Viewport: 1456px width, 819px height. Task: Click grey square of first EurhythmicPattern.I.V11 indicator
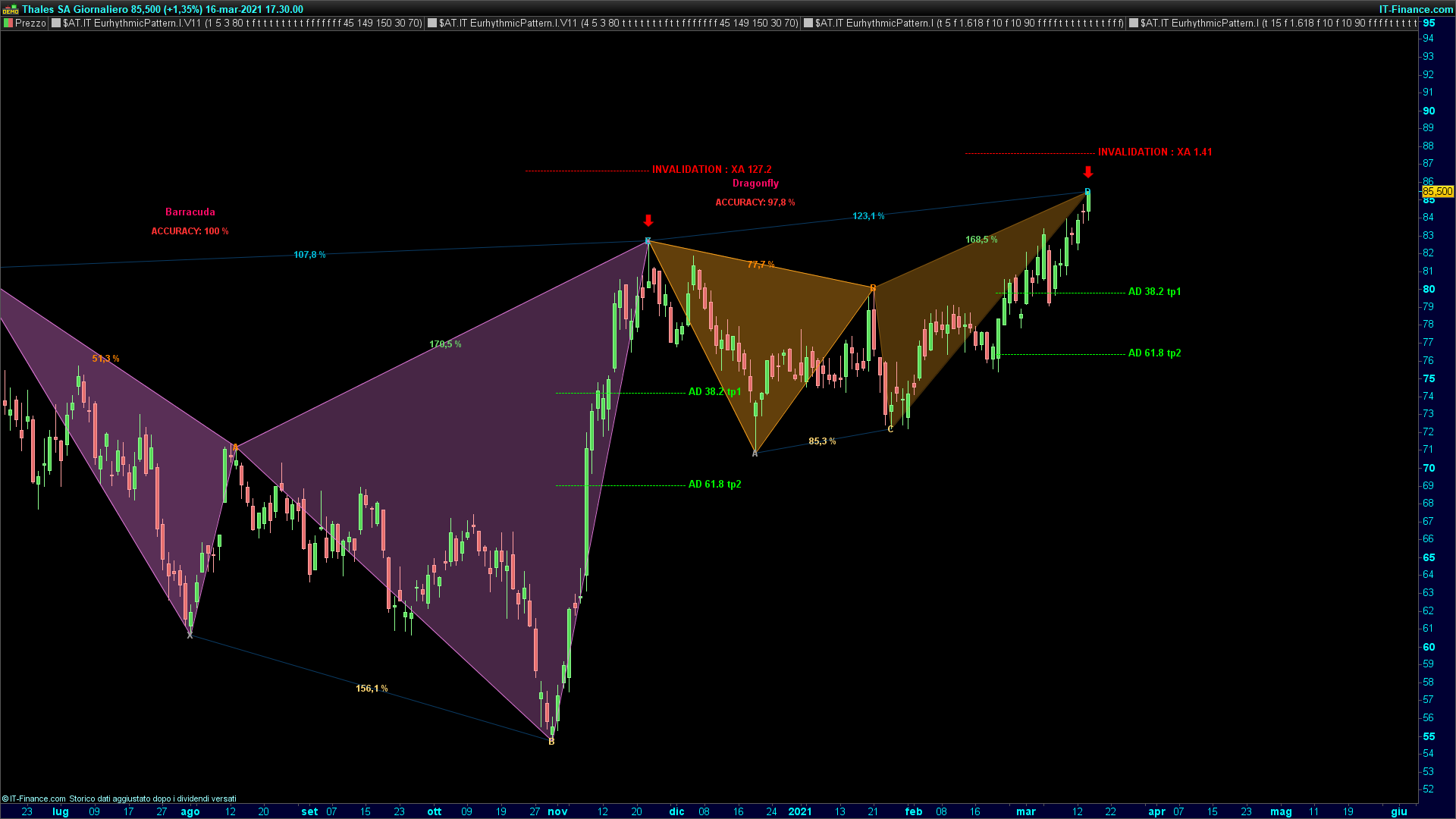coord(55,24)
